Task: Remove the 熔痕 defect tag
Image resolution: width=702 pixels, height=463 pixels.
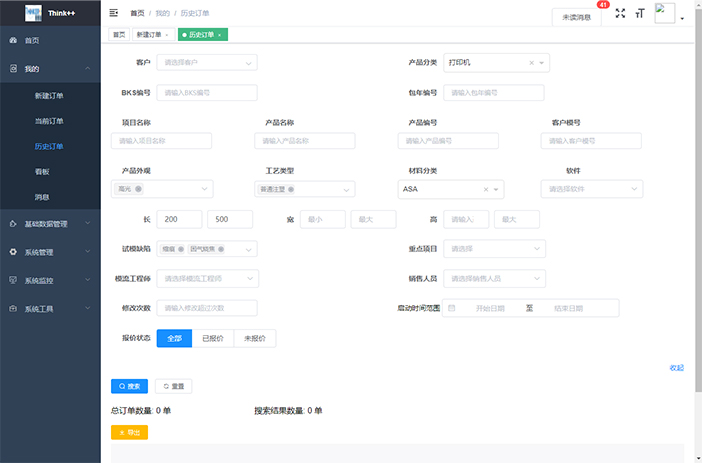Action: coord(181,249)
